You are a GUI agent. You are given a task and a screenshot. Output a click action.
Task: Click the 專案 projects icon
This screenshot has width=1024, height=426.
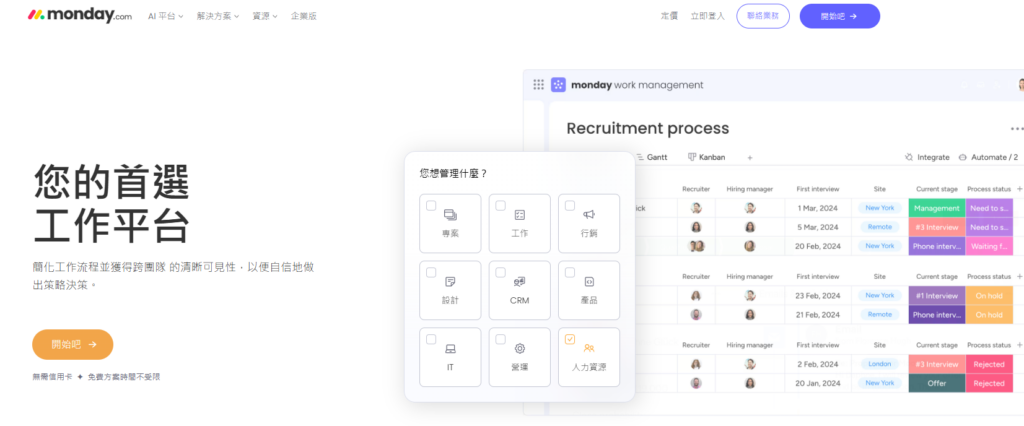[450, 214]
